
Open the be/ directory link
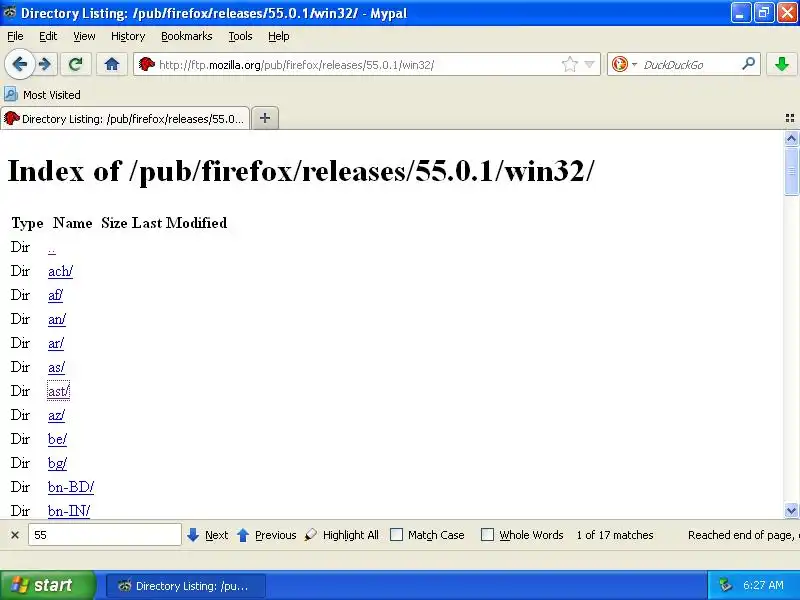pos(57,439)
